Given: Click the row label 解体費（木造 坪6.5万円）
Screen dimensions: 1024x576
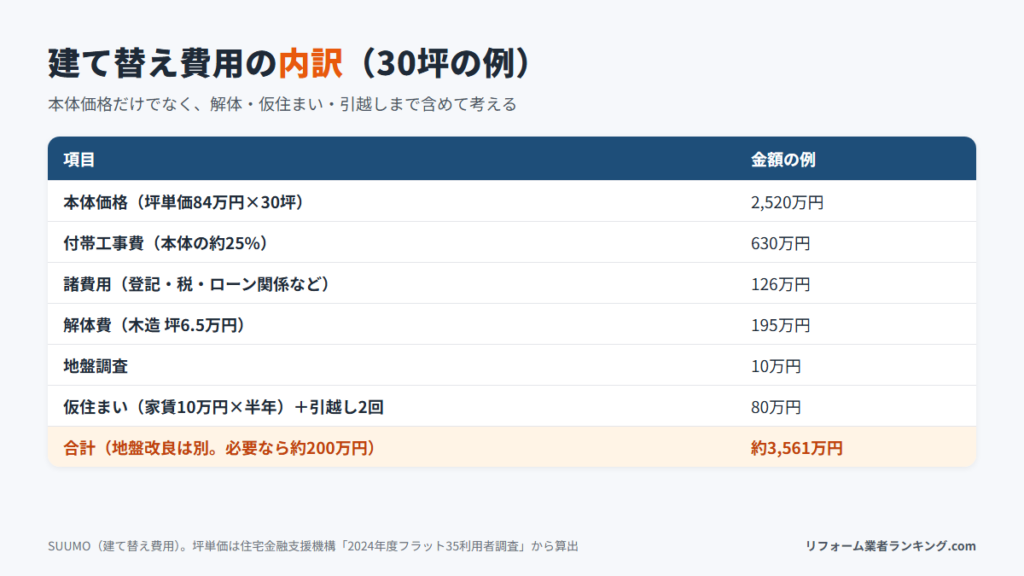Looking at the screenshot, I should pyautogui.click(x=155, y=325).
